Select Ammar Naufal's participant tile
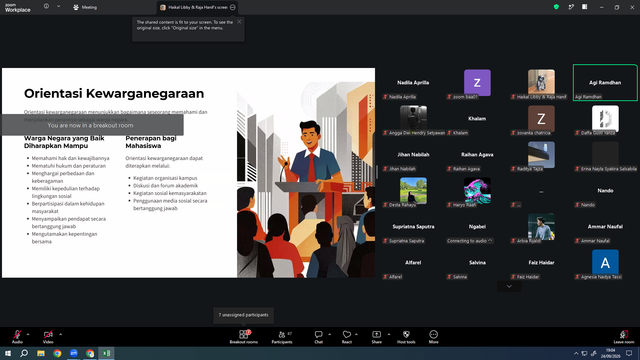Image resolution: width=640 pixels, height=360 pixels. coord(605,226)
